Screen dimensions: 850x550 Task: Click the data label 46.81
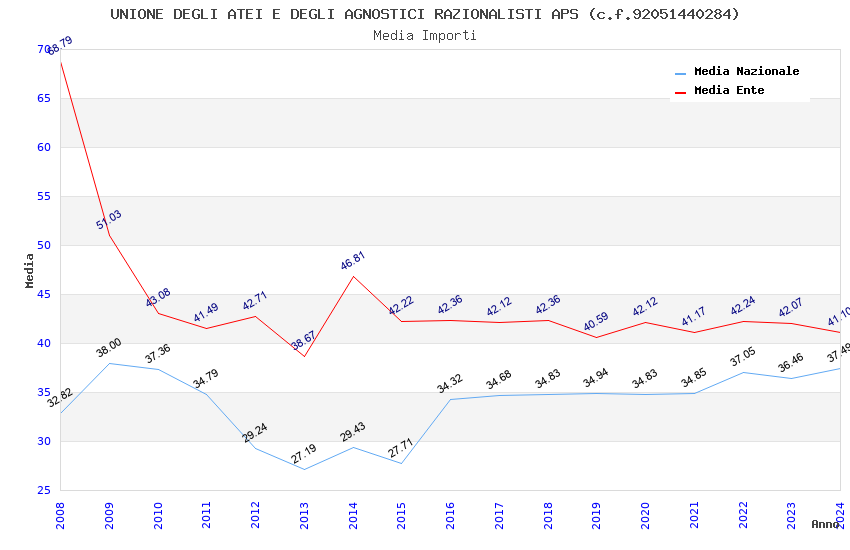pyautogui.click(x=353, y=261)
